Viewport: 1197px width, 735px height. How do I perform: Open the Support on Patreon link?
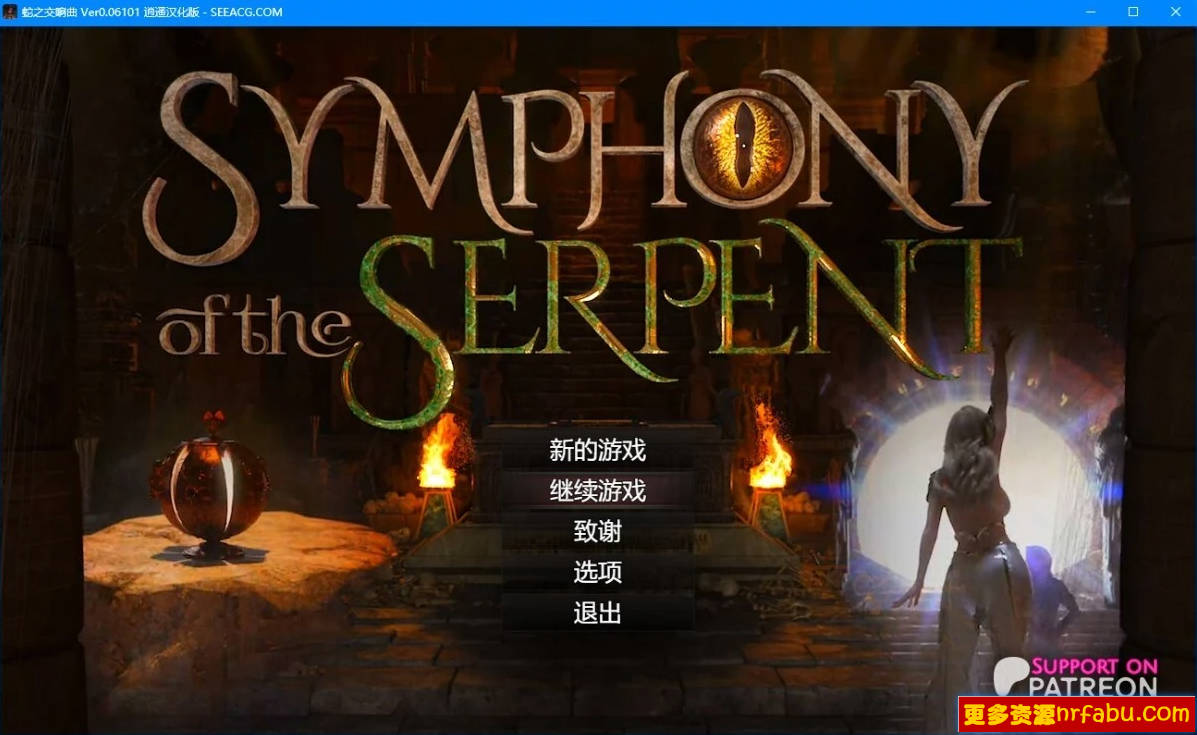pos(1094,676)
